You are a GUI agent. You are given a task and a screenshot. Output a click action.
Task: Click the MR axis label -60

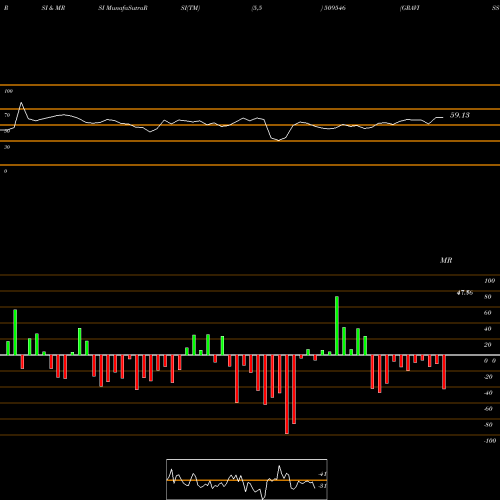[x=488, y=409]
